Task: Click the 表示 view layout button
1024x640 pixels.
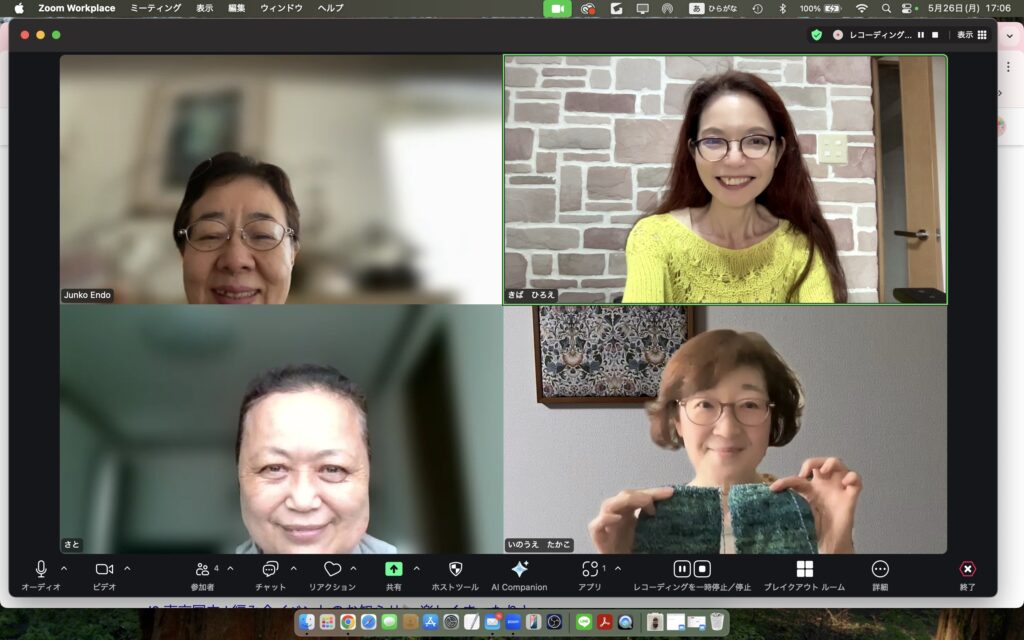Action: 972,34
